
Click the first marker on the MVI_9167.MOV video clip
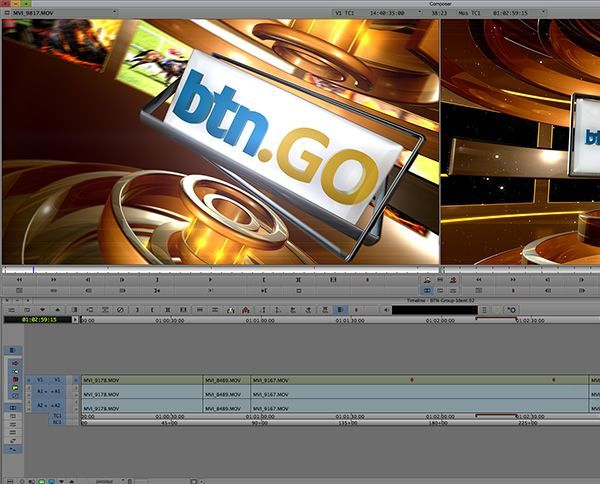[412, 380]
